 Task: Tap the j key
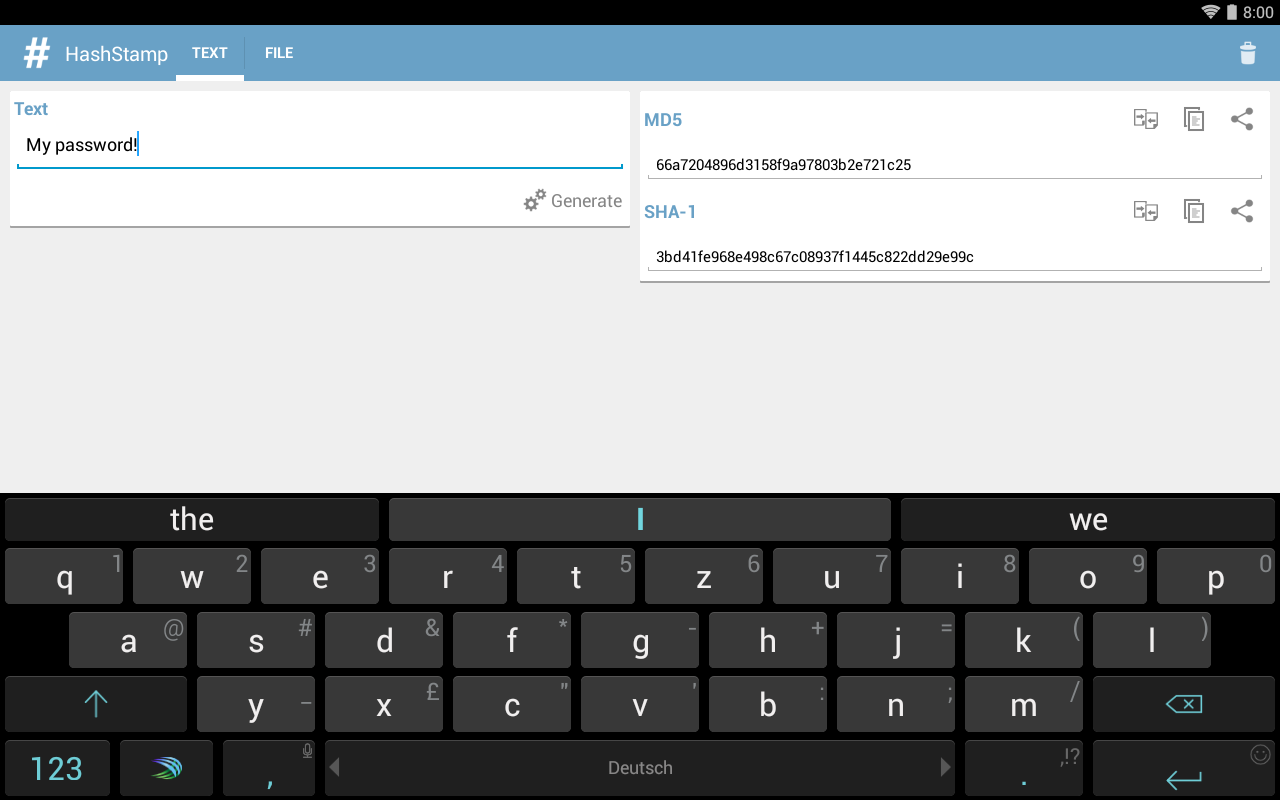(x=896, y=640)
